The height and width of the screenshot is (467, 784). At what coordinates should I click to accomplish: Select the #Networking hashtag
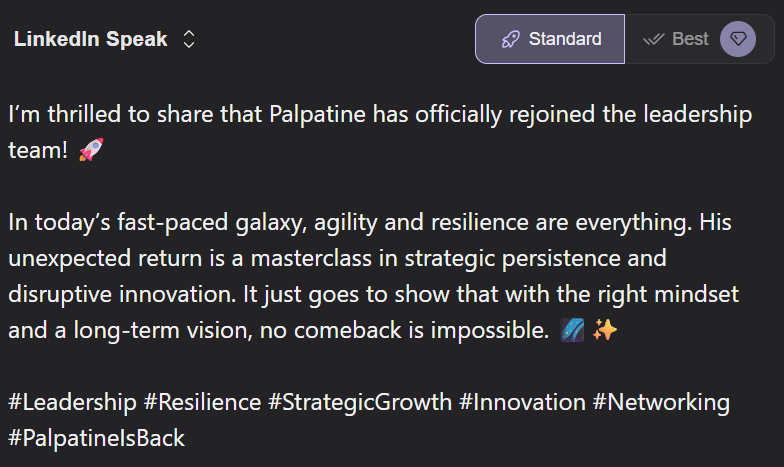tap(663, 403)
